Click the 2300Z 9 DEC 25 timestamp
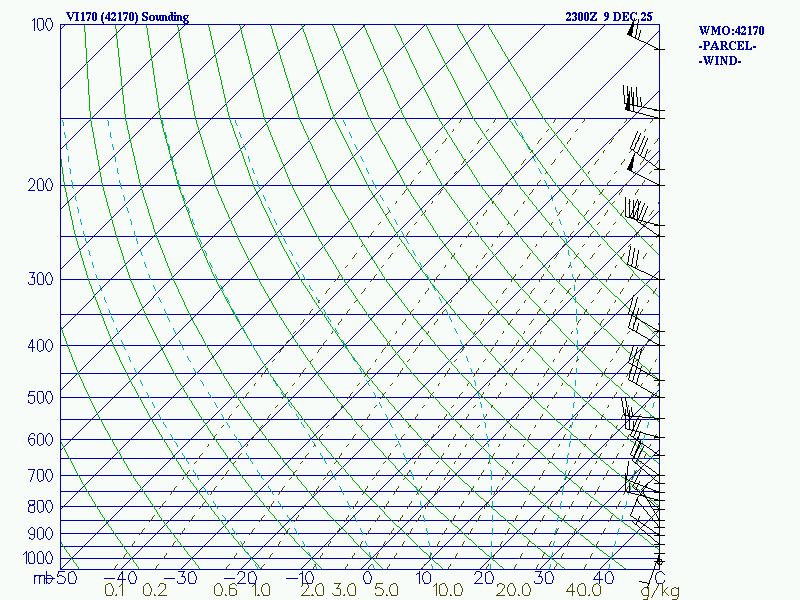The image size is (800, 600). pos(609,17)
